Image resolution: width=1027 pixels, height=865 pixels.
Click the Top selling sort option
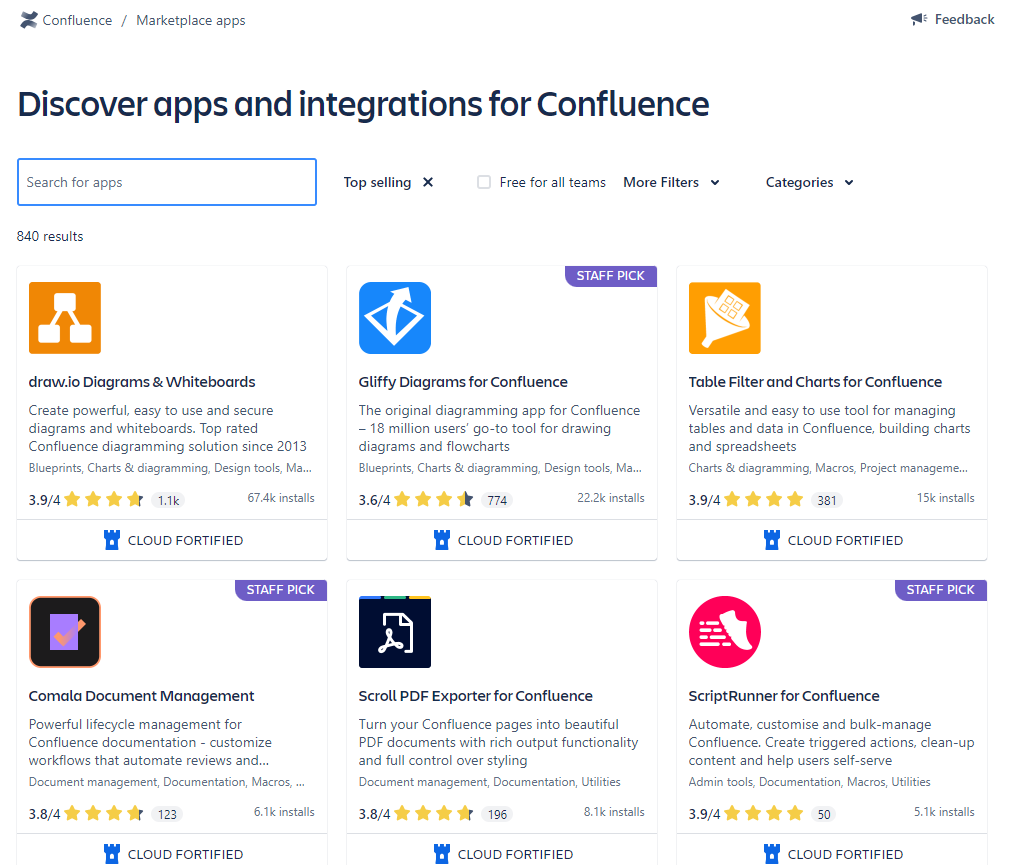pos(377,182)
